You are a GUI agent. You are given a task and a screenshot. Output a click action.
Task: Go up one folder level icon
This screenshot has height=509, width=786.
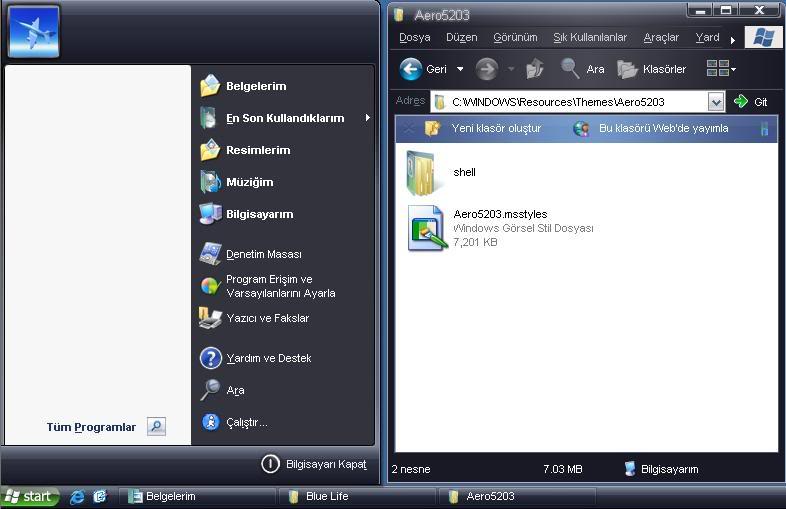[534, 69]
